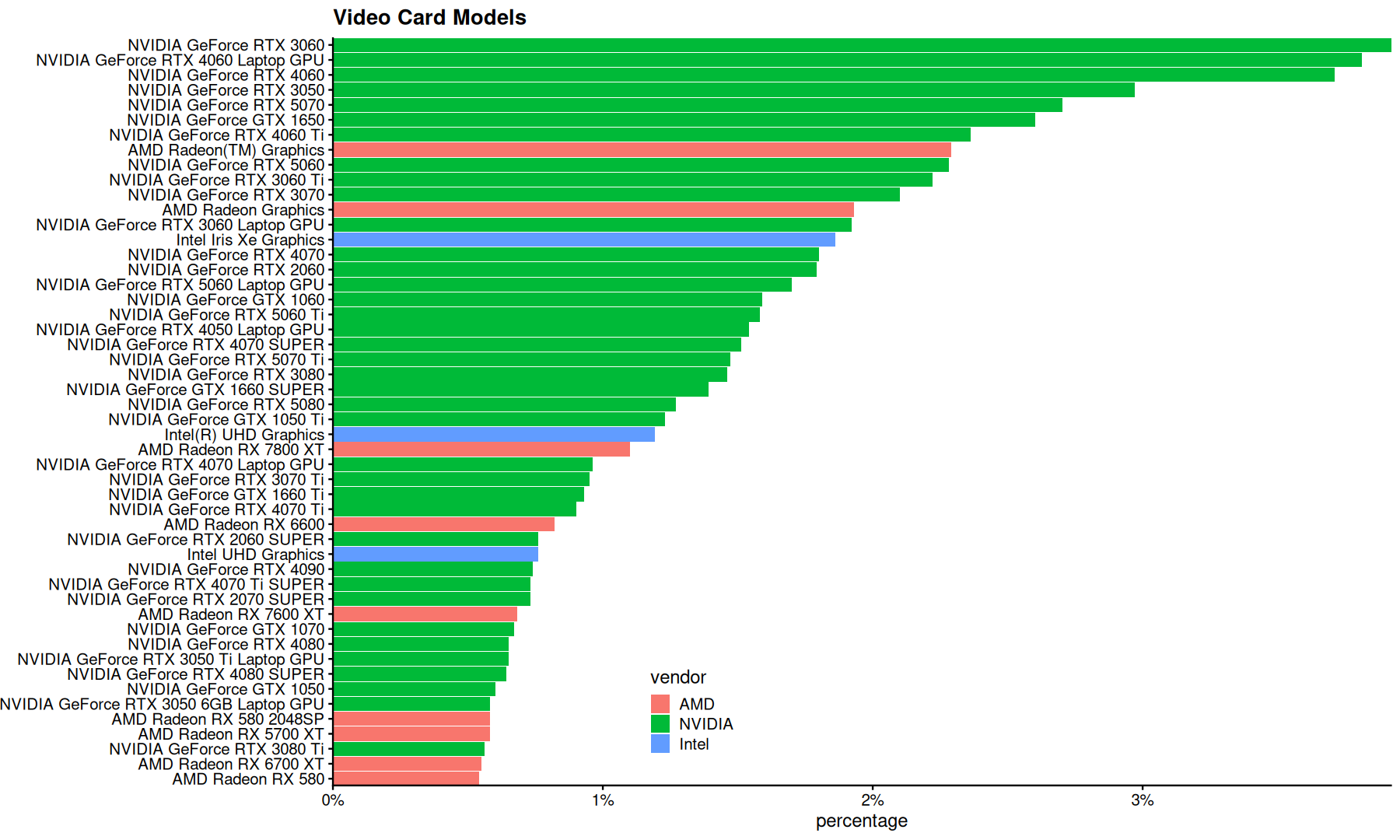Select the AMD Radeon RX 7800 XT bar
Screen dimensions: 1400x840
point(481,450)
